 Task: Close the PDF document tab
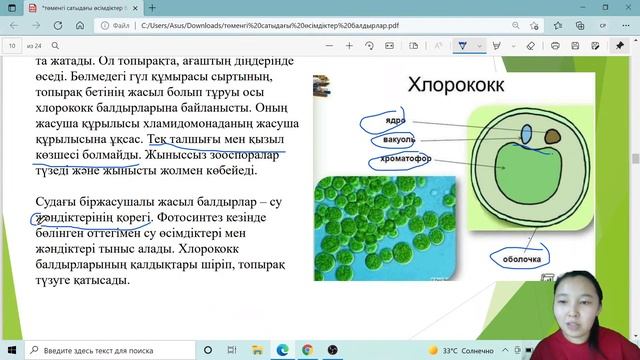tap(135, 8)
